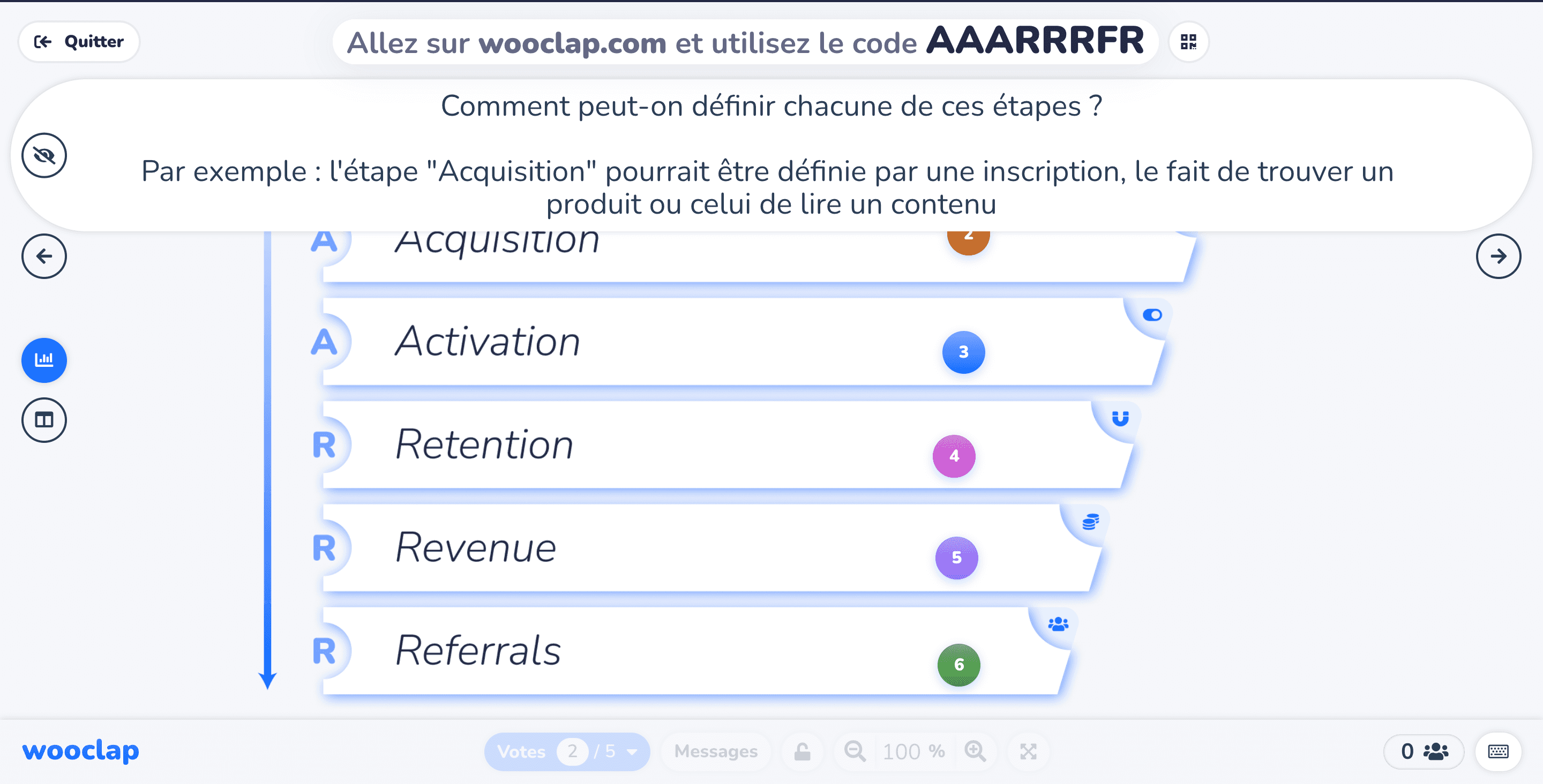The width and height of the screenshot is (1543, 784).
Task: Navigate to the next slide arrow
Action: [x=1499, y=256]
